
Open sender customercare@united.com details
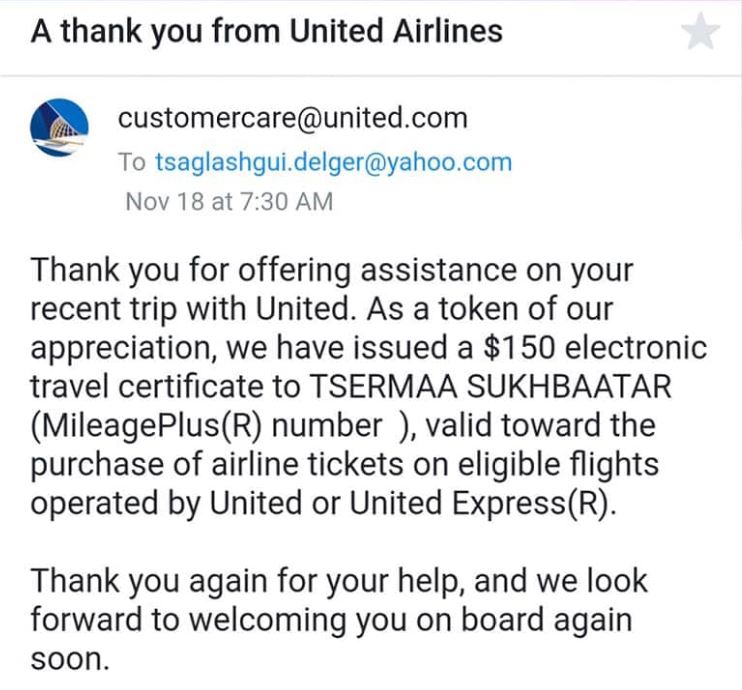[x=292, y=118]
